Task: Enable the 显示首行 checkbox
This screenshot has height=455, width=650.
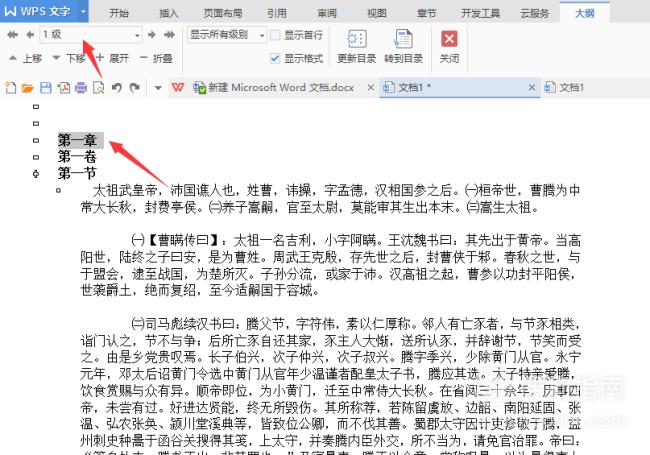Action: pyautogui.click(x=274, y=35)
